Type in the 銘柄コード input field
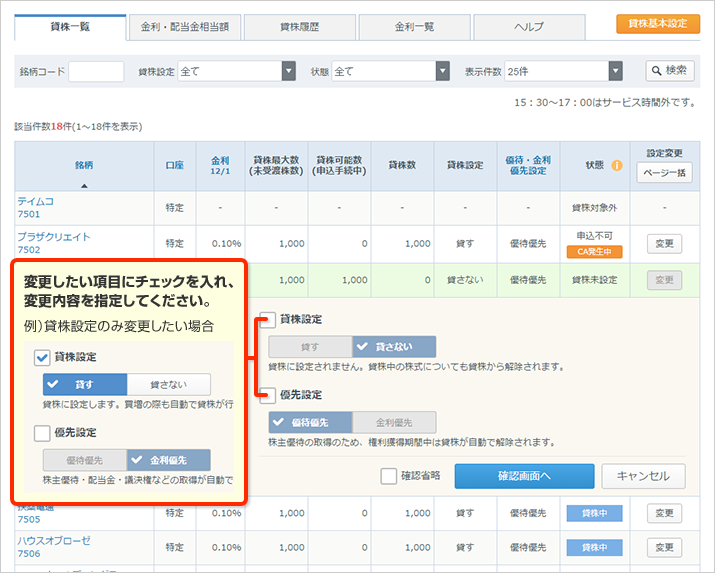This screenshot has height=573, width=715. coord(96,71)
